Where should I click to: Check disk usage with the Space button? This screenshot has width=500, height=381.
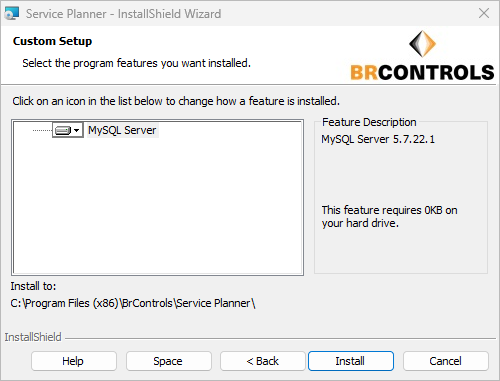(168, 361)
